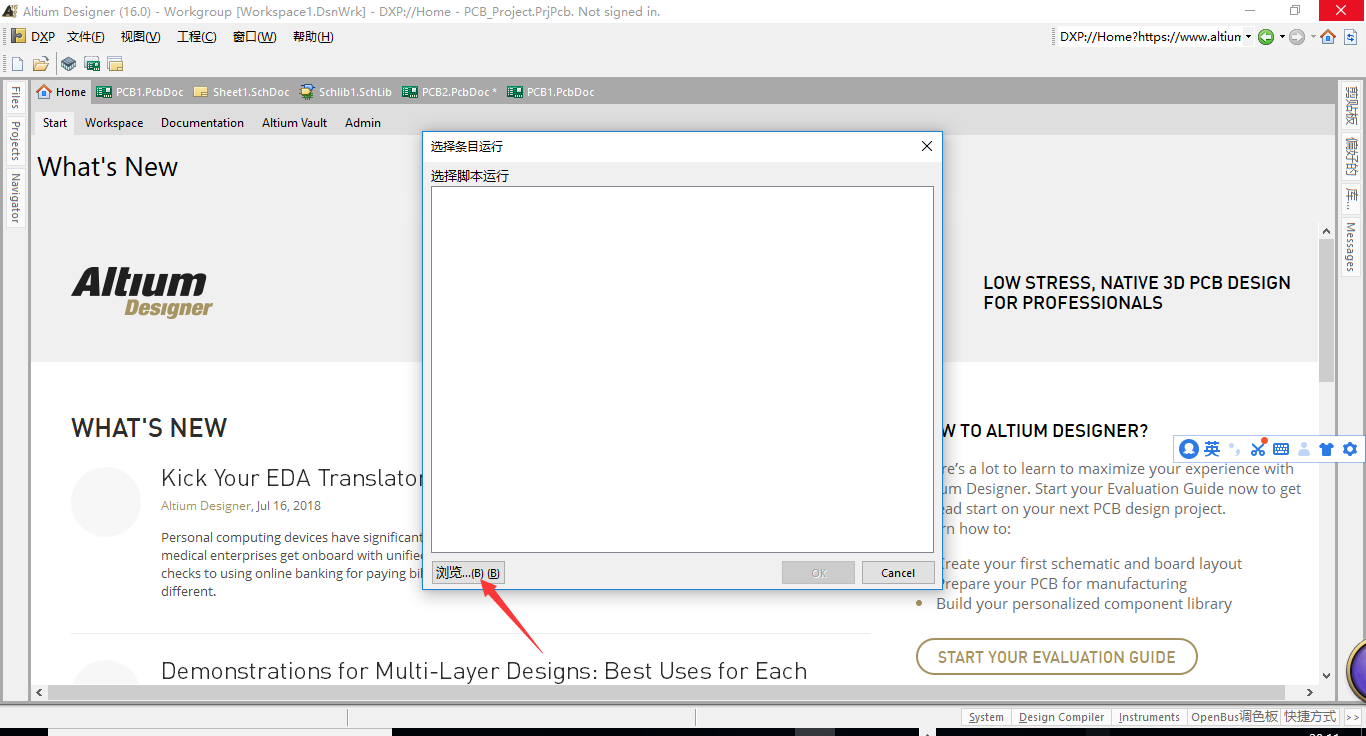Click inside the script list box
The image size is (1366, 736).
pyautogui.click(x=682, y=369)
